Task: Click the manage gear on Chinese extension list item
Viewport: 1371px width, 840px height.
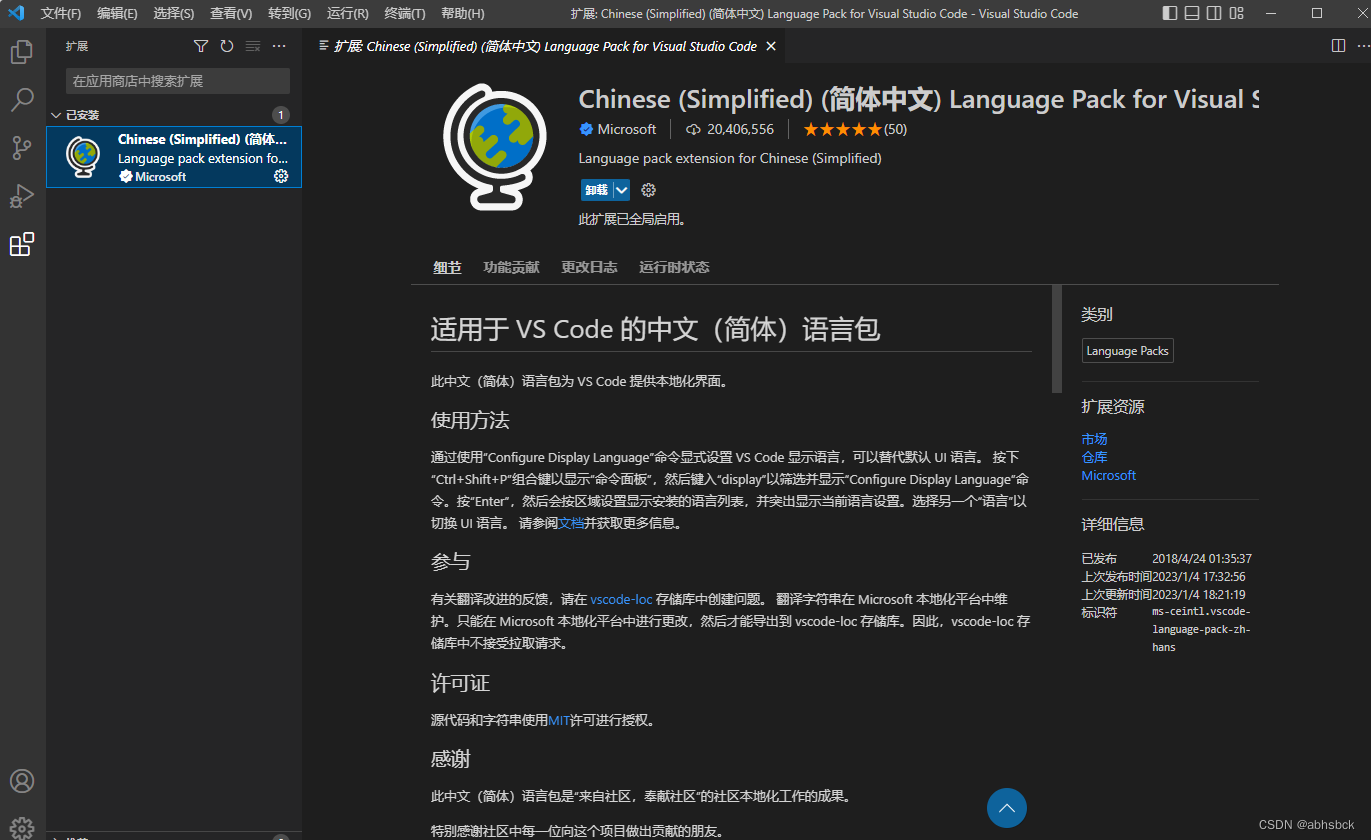Action: pos(281,176)
